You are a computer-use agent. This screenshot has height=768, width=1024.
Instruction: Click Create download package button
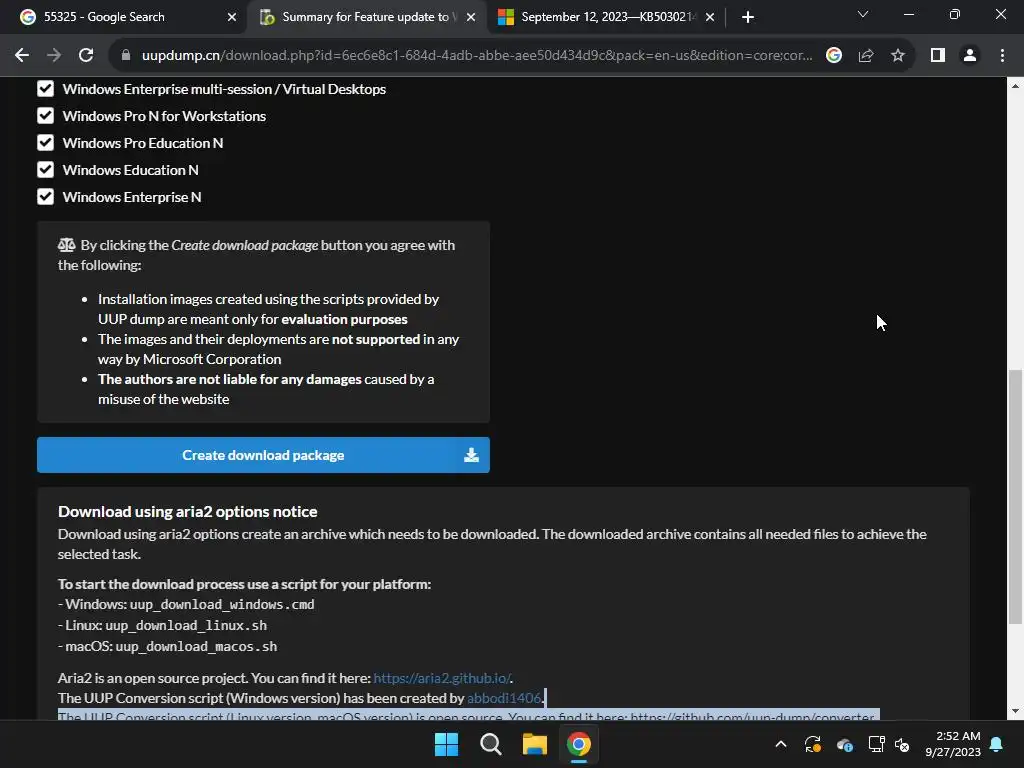click(x=263, y=455)
